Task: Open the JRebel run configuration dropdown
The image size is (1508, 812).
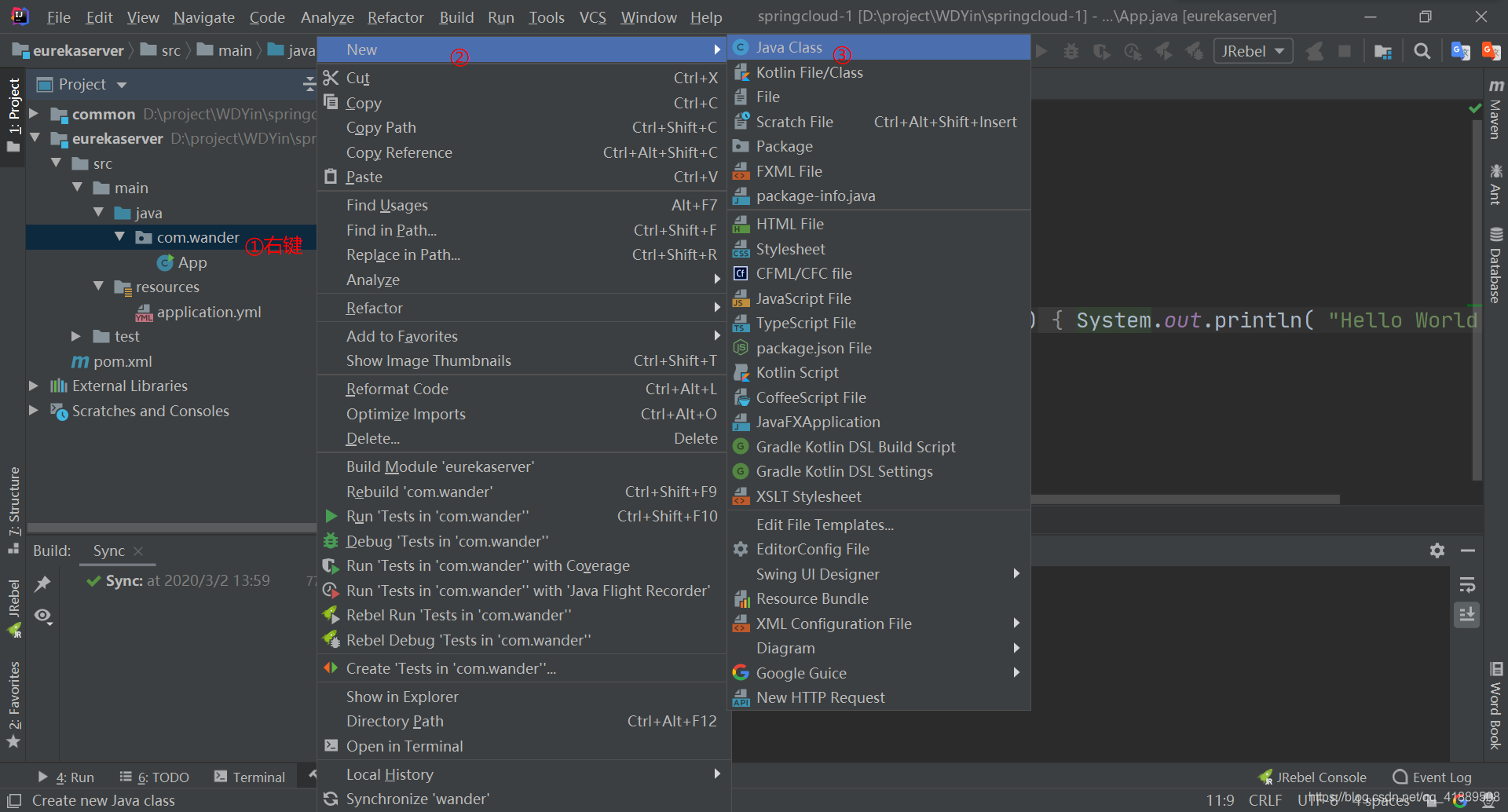Action: (x=1253, y=51)
